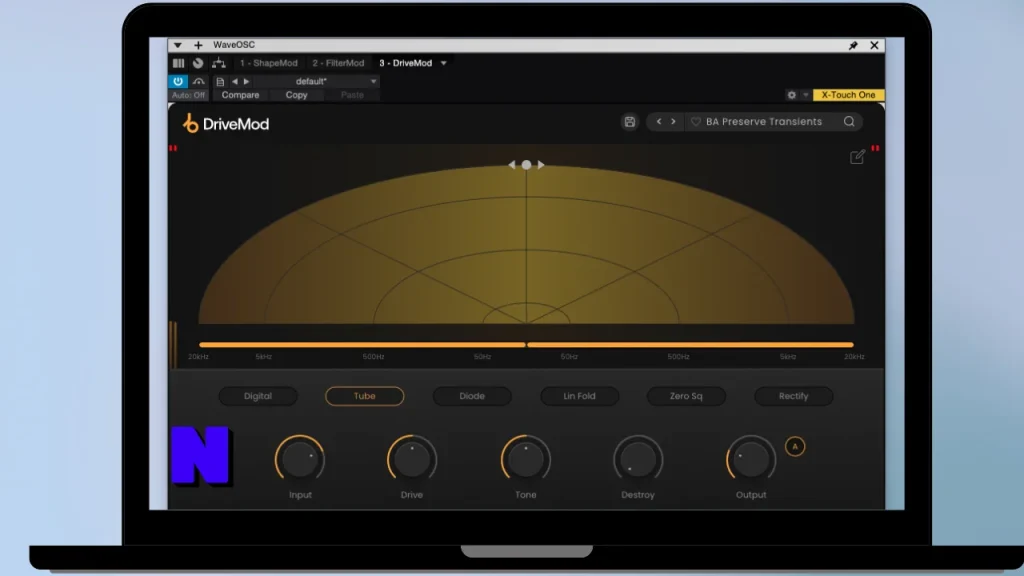Go to previous host preset arrow

tap(234, 82)
